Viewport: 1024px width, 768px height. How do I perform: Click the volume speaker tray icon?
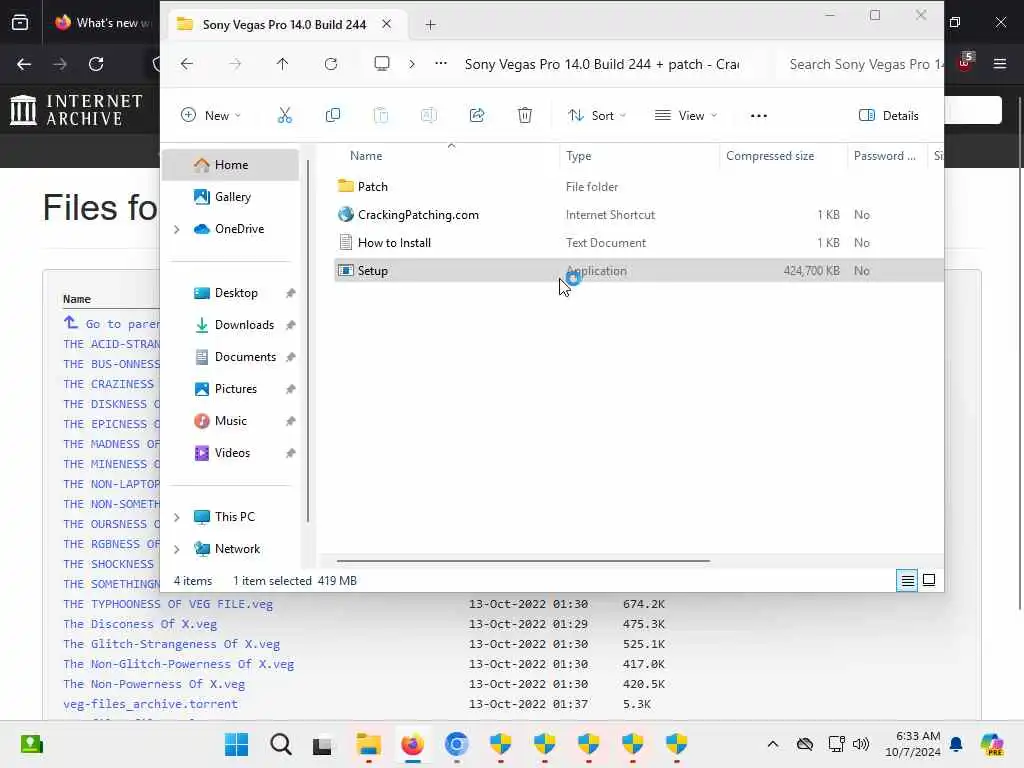[861, 744]
